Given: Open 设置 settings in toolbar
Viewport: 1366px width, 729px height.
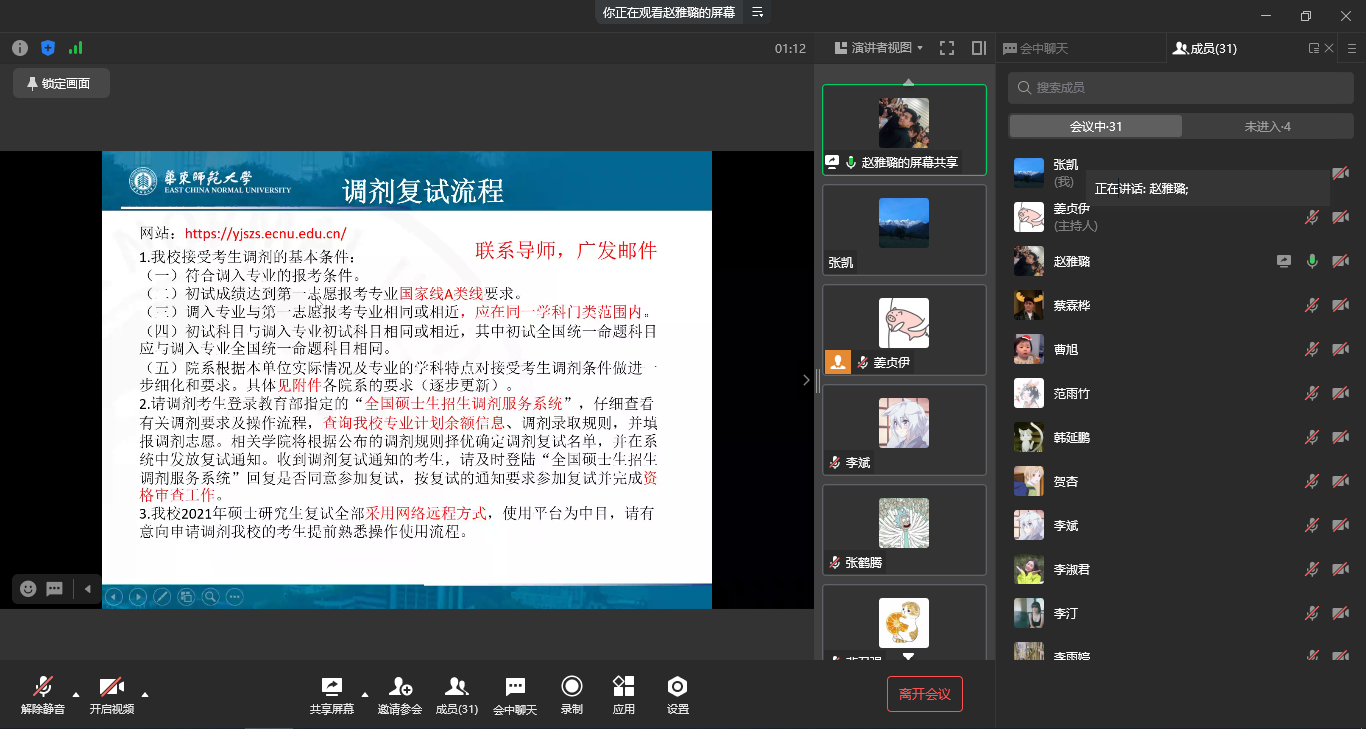Looking at the screenshot, I should (x=677, y=695).
